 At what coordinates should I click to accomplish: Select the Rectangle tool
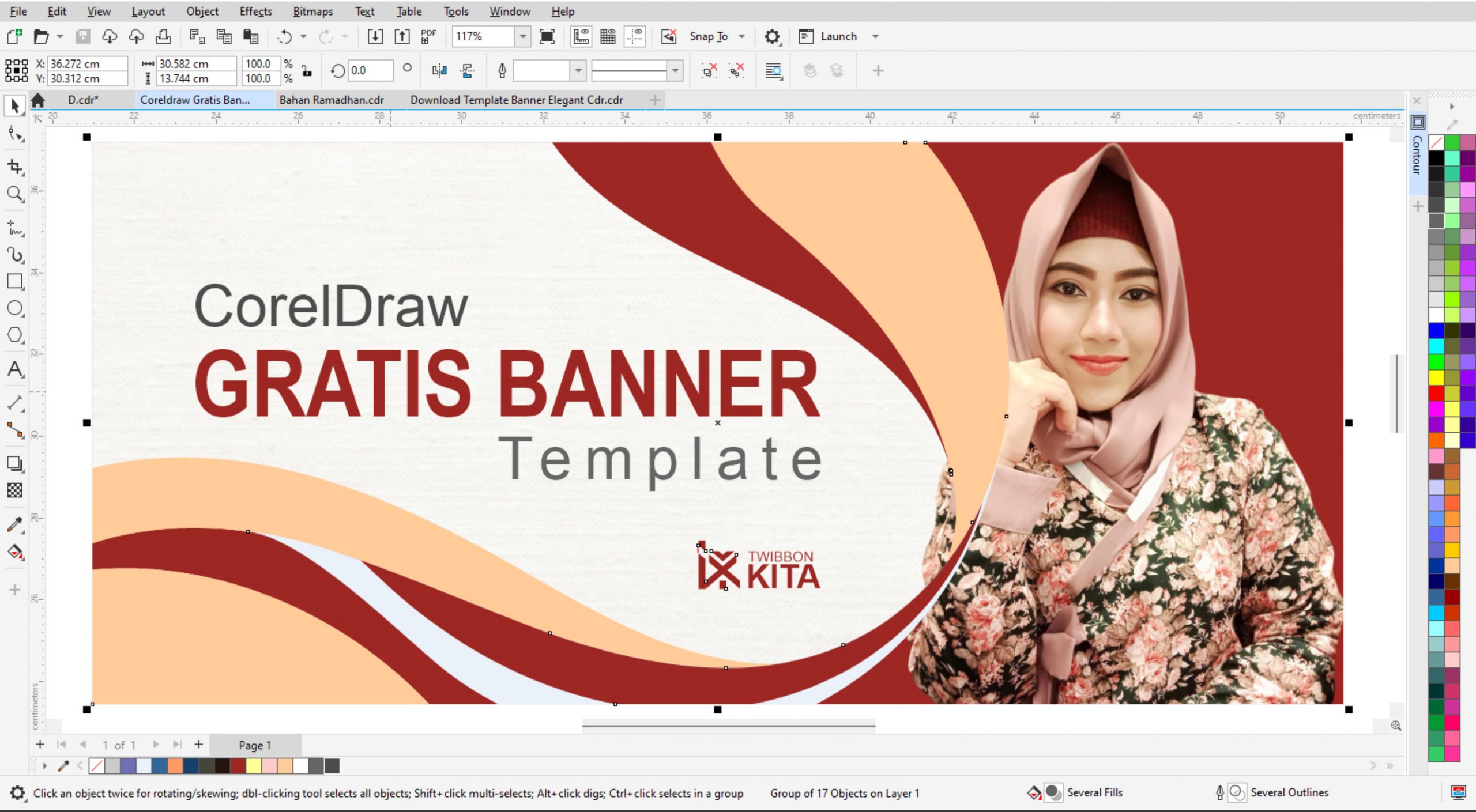pyautogui.click(x=15, y=281)
